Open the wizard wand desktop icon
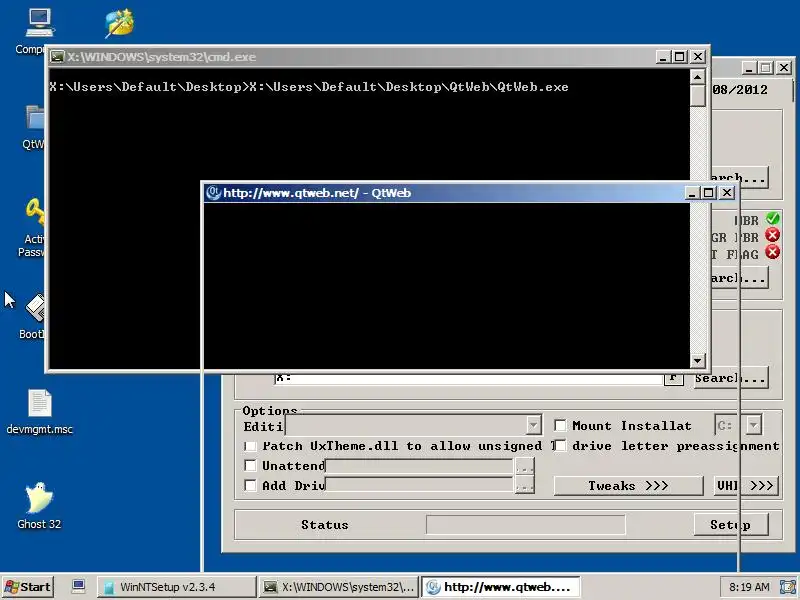This screenshot has height=600, width=800. pyautogui.click(x=120, y=23)
